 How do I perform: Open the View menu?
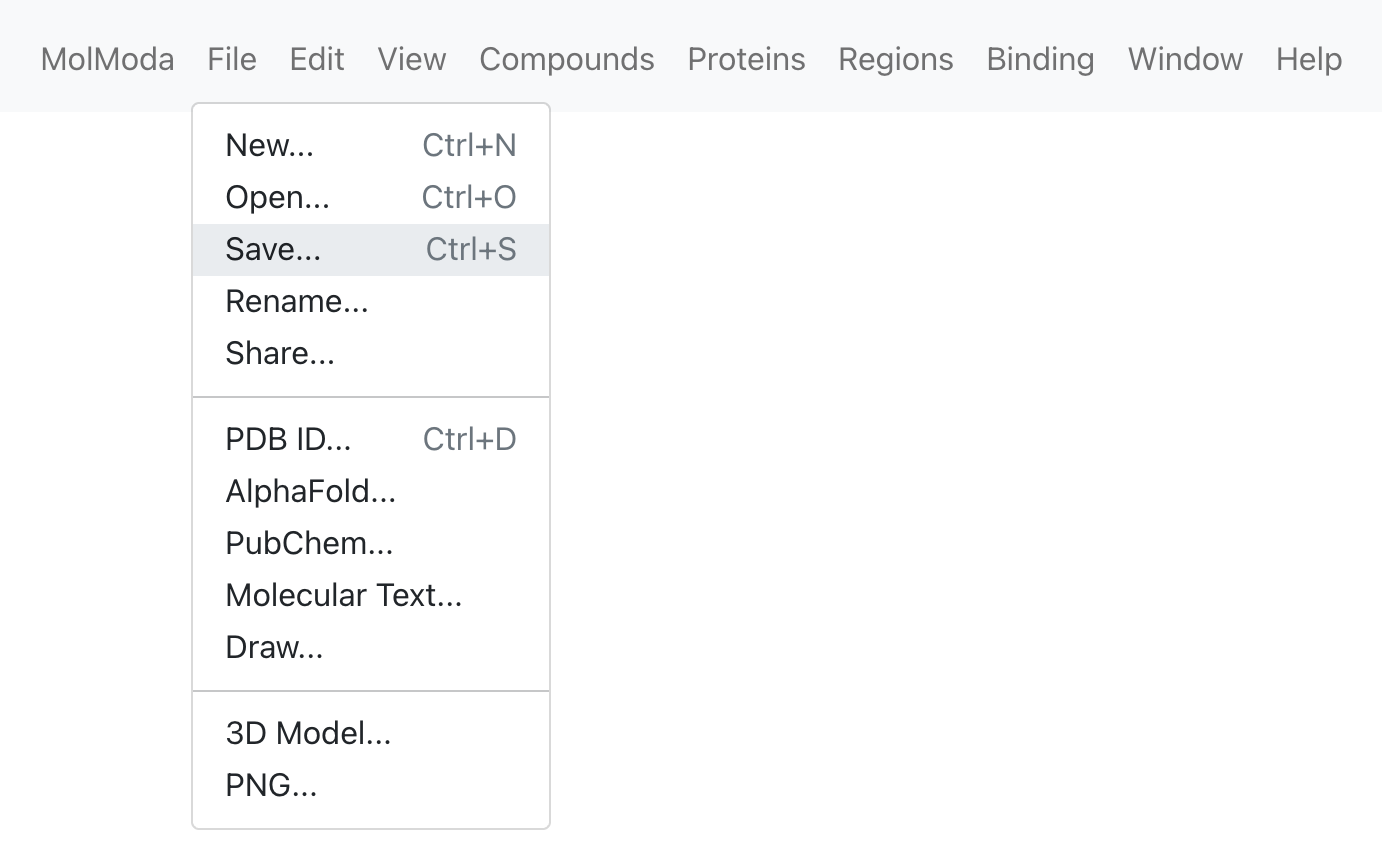tap(412, 59)
